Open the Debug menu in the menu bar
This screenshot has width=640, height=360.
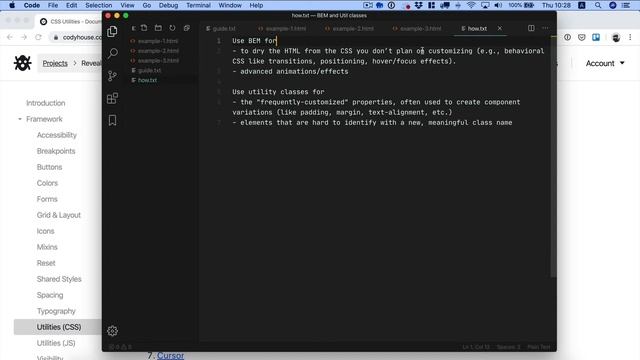(168, 5)
